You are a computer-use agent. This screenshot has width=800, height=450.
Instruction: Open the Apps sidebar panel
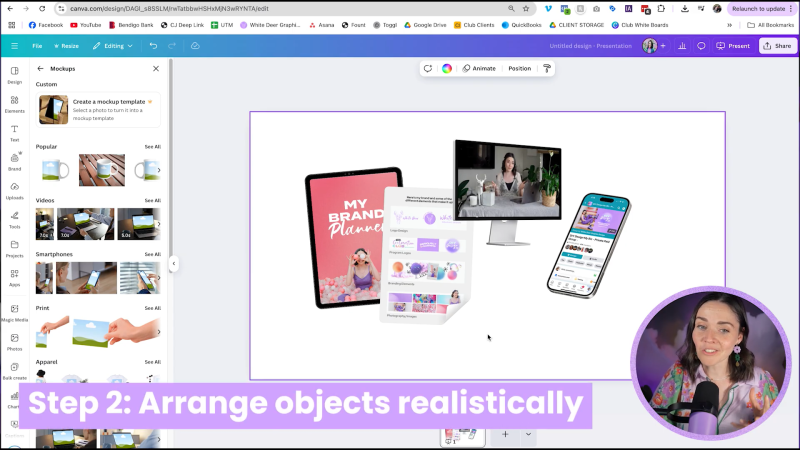(x=14, y=278)
